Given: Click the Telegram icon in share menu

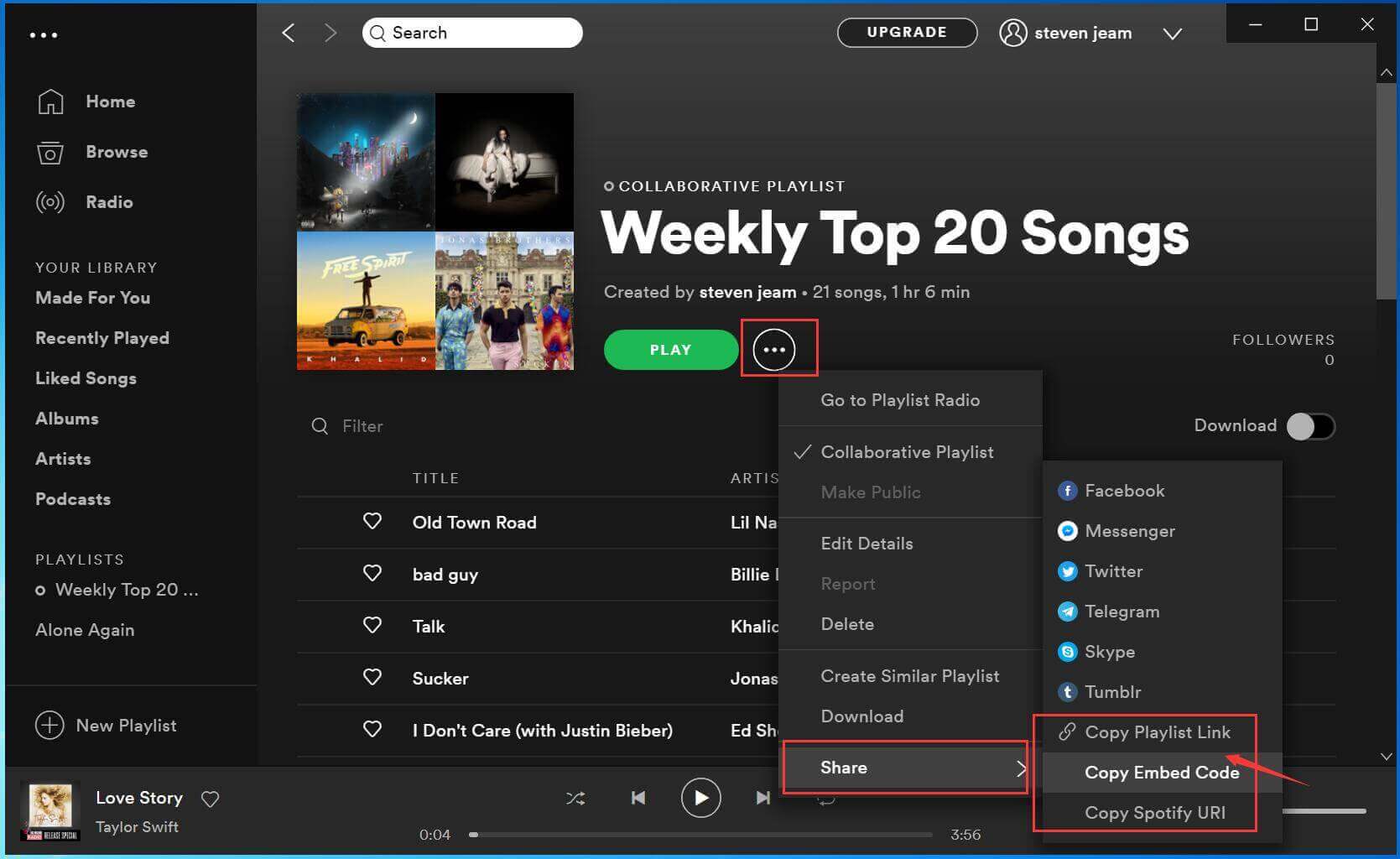Looking at the screenshot, I should pos(1067,612).
